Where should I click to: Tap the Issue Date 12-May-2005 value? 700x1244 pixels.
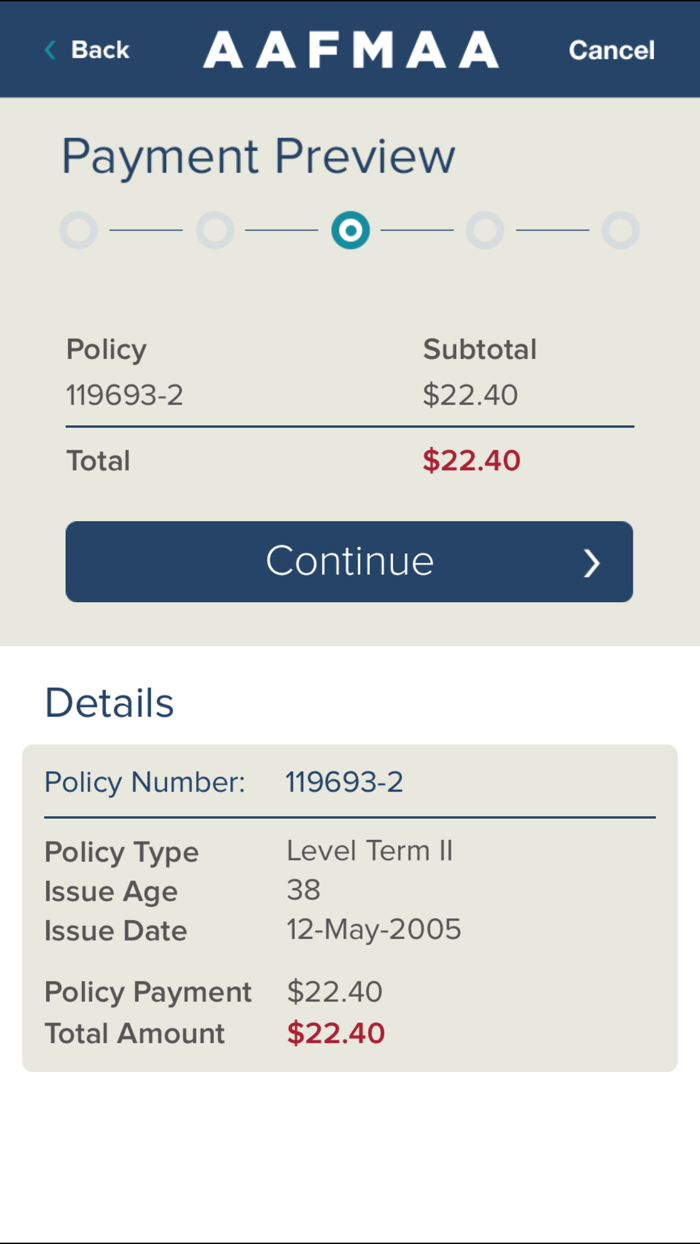pyautogui.click(x=373, y=930)
